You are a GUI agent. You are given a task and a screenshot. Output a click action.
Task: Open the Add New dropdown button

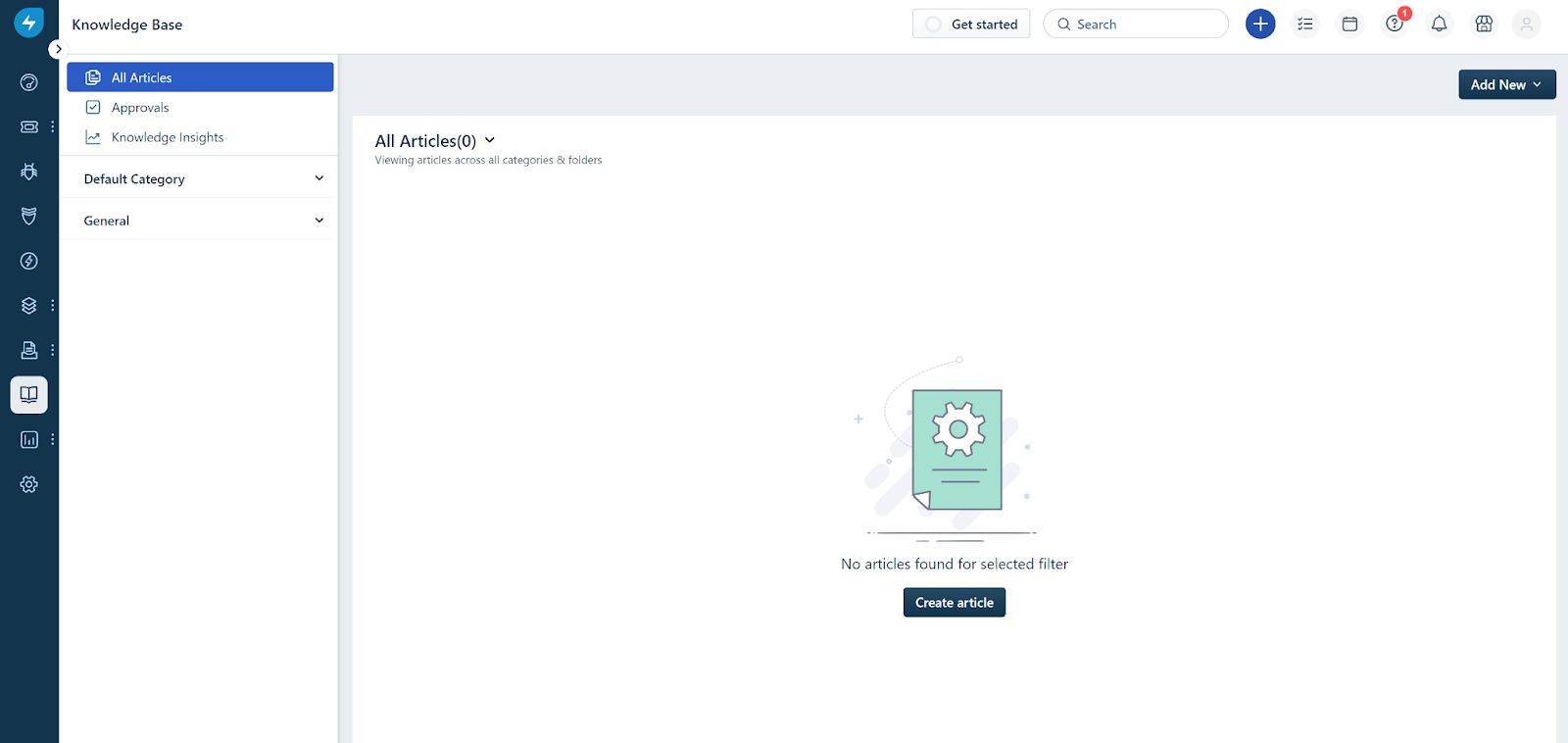coord(1506,85)
